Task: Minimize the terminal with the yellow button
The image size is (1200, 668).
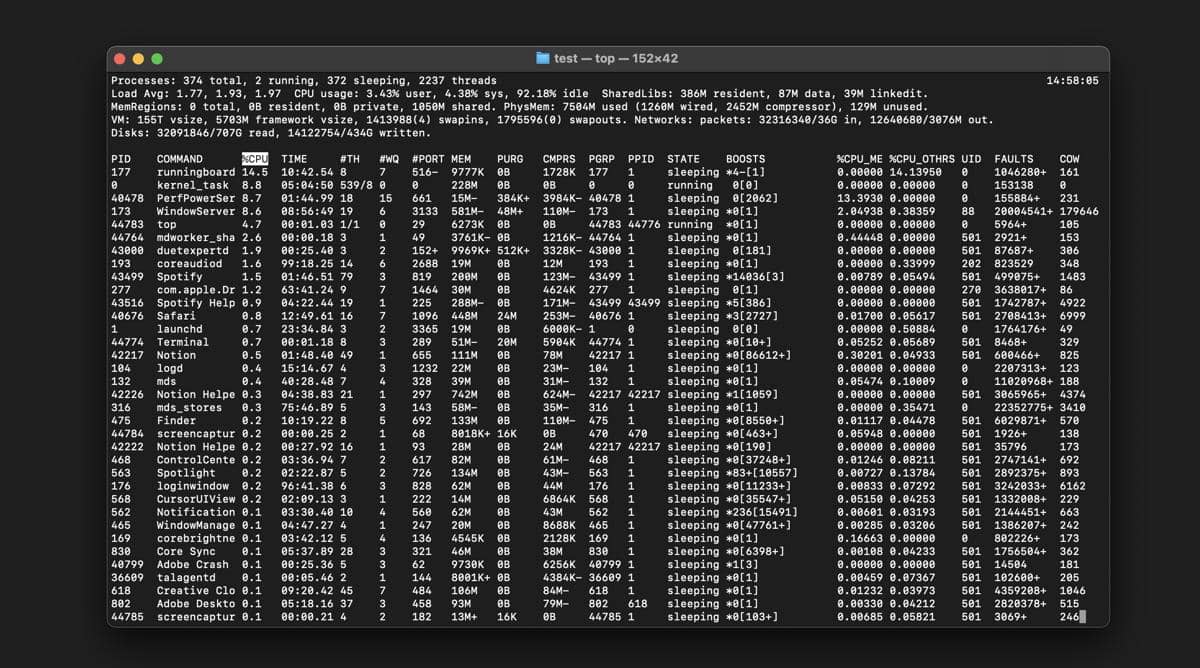Action: tap(139, 59)
